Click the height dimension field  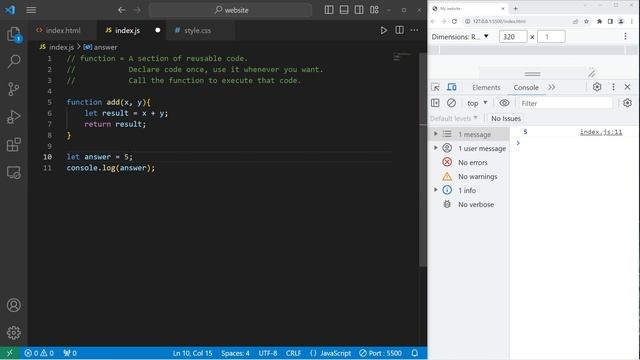point(551,37)
